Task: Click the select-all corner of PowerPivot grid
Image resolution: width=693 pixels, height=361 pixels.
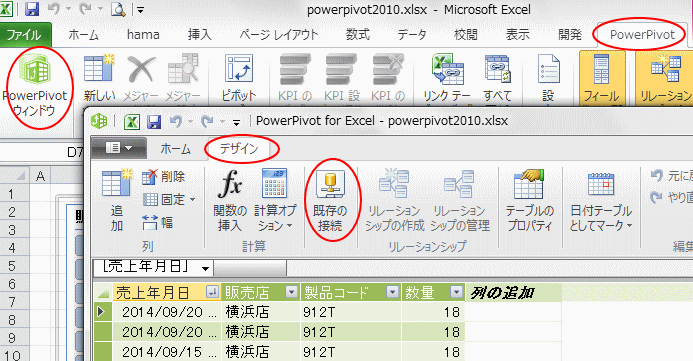Action: [103, 293]
